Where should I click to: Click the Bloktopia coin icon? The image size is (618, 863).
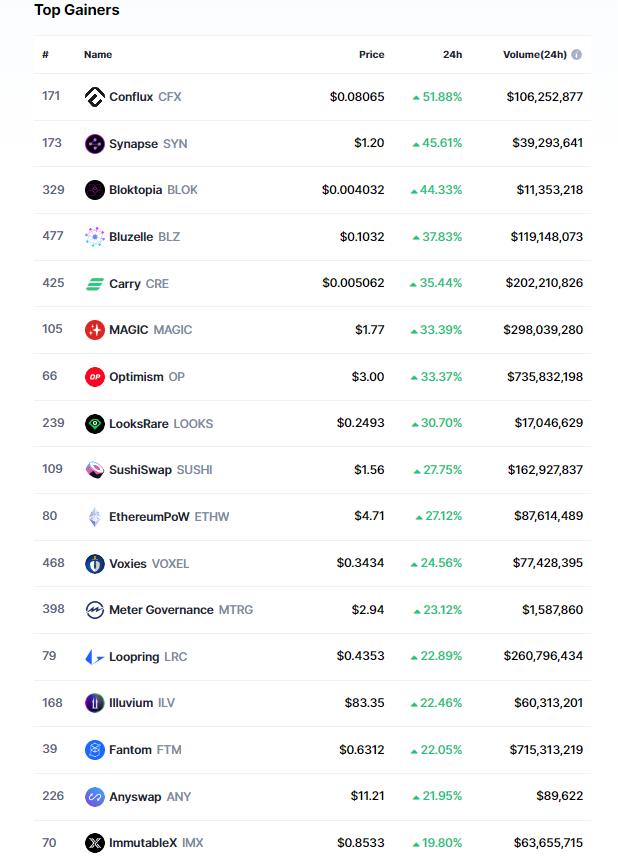[94, 190]
